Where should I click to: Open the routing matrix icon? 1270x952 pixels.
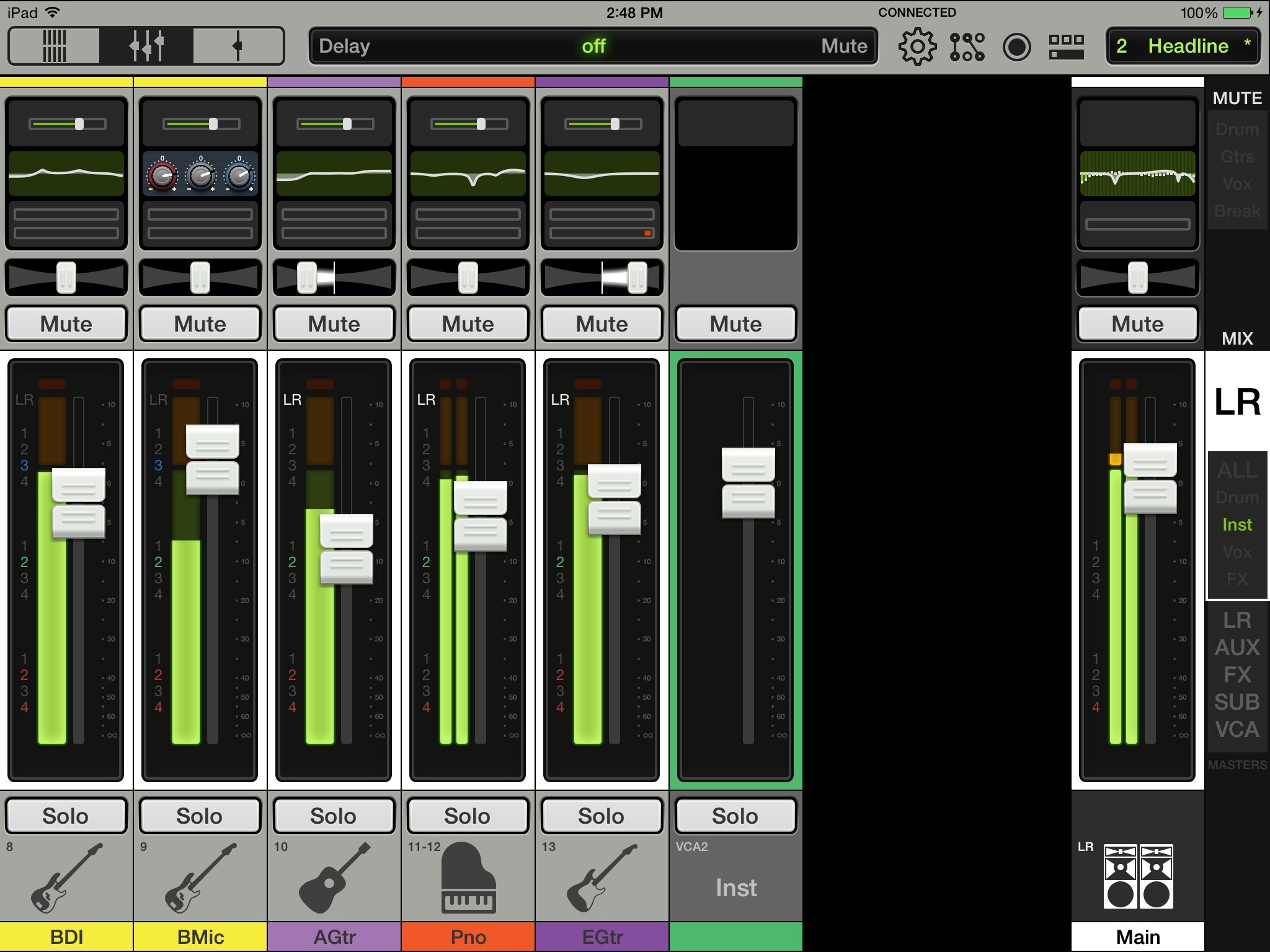click(967, 46)
